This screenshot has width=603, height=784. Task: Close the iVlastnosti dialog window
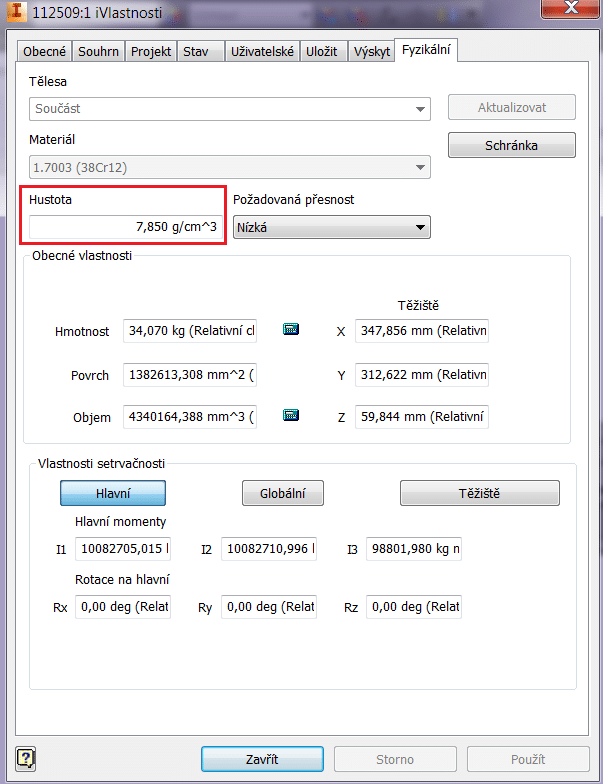click(x=570, y=8)
